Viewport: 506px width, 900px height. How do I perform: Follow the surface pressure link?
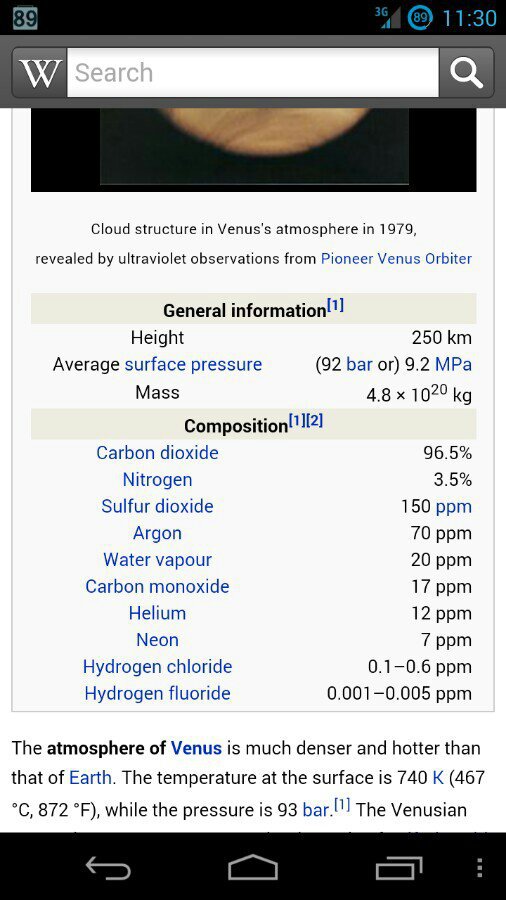point(193,364)
